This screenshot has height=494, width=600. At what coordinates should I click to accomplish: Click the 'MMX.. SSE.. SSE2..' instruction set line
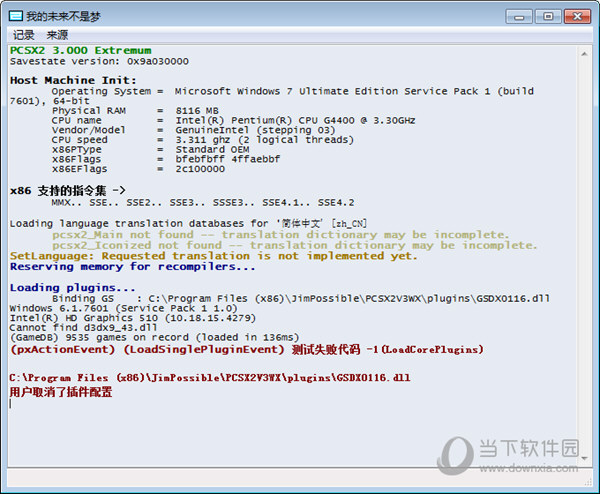tap(203, 203)
